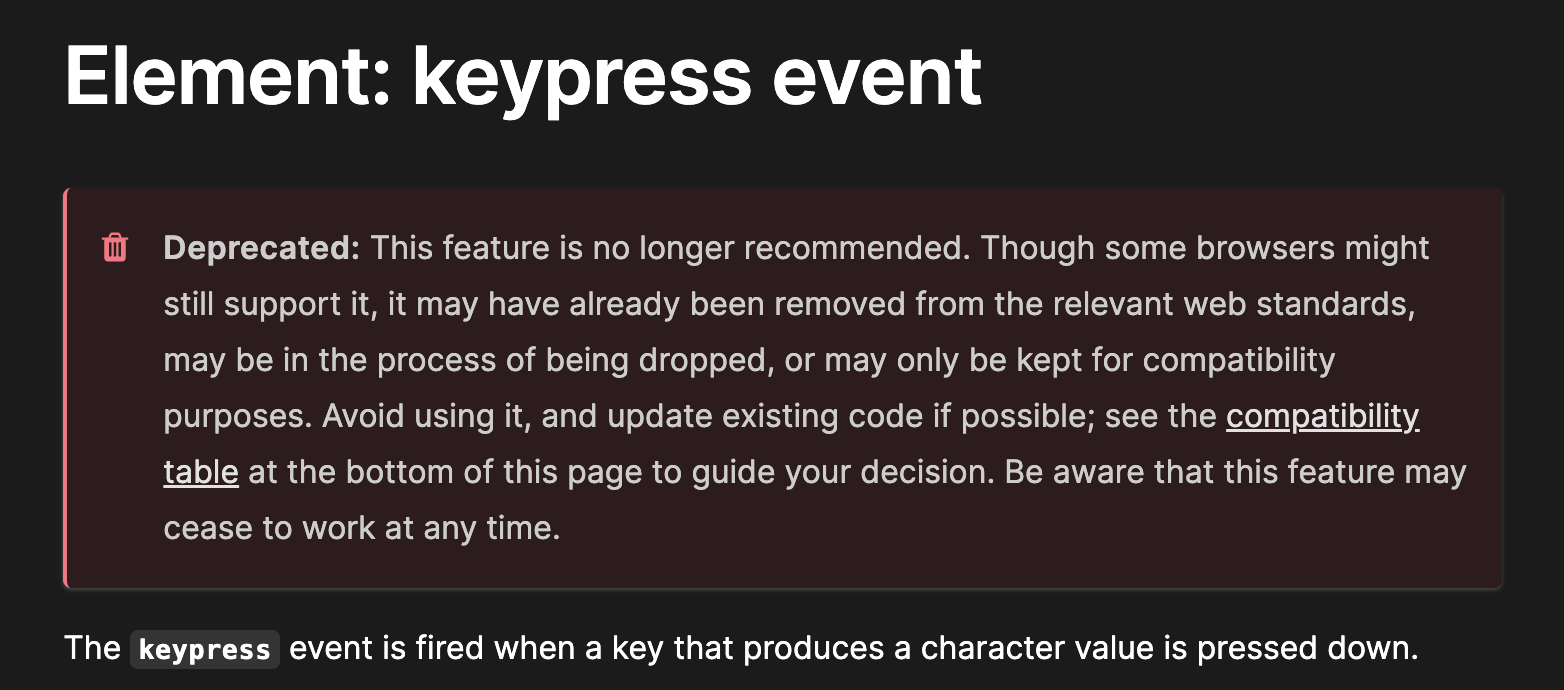The width and height of the screenshot is (1564, 690).
Task: Click the underlined word "table"
Action: tap(201, 472)
